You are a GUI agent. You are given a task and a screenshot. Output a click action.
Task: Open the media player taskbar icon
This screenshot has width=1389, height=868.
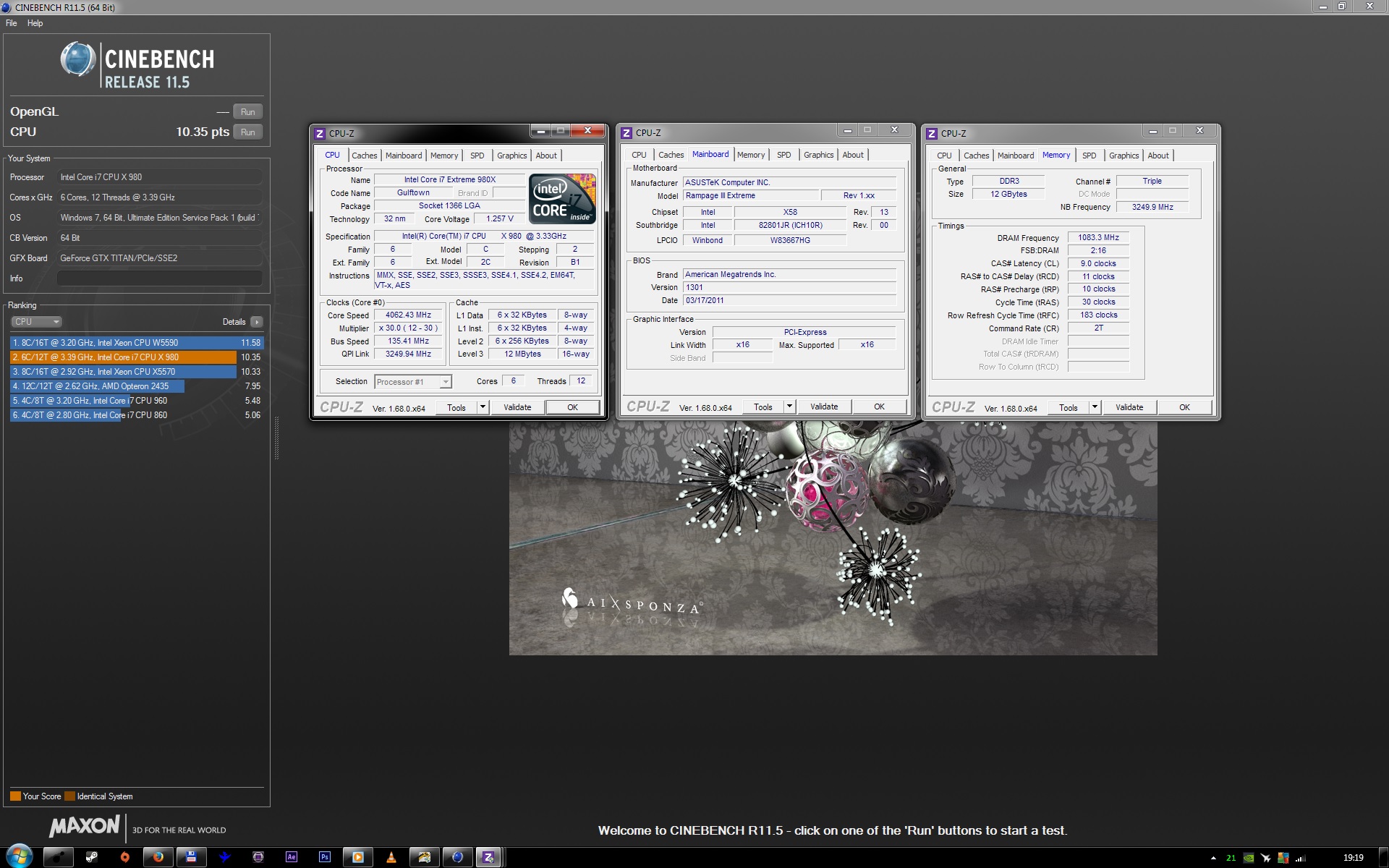click(357, 857)
